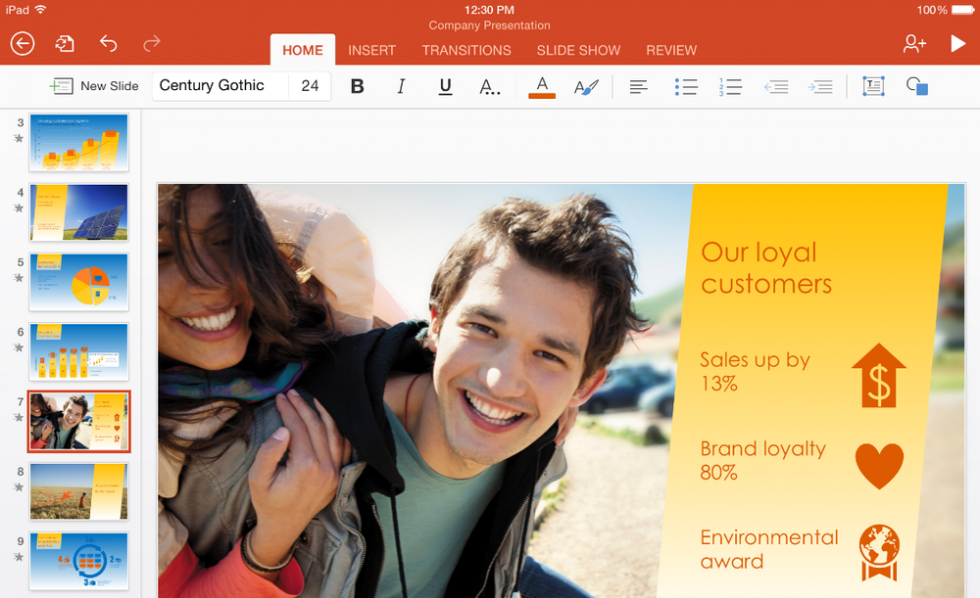Switch to the INSERT tab
The image size is (980, 598).
372,50
